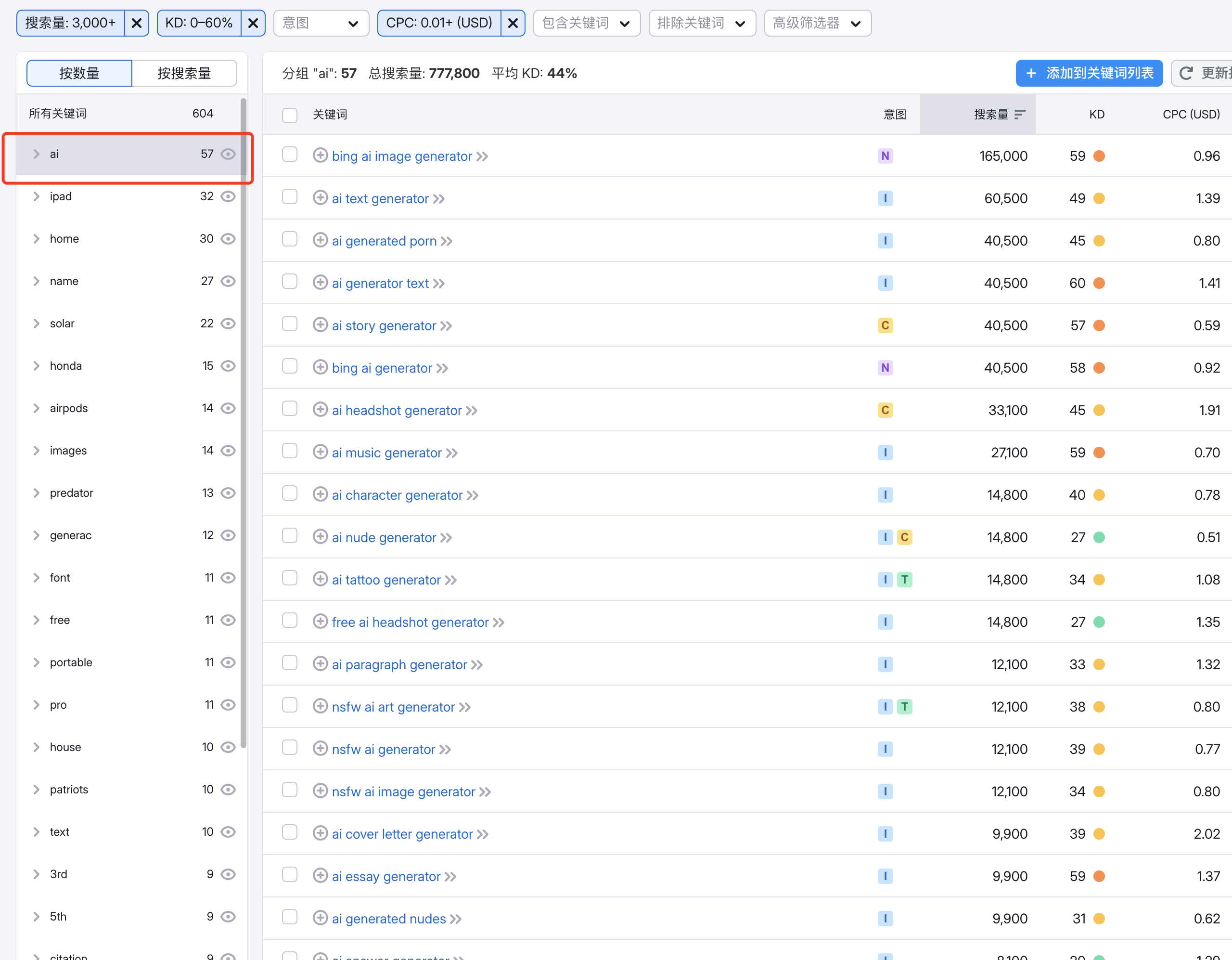Click the C intent badge on 'ai nude generator'
The width and height of the screenshot is (1232, 960).
[904, 537]
